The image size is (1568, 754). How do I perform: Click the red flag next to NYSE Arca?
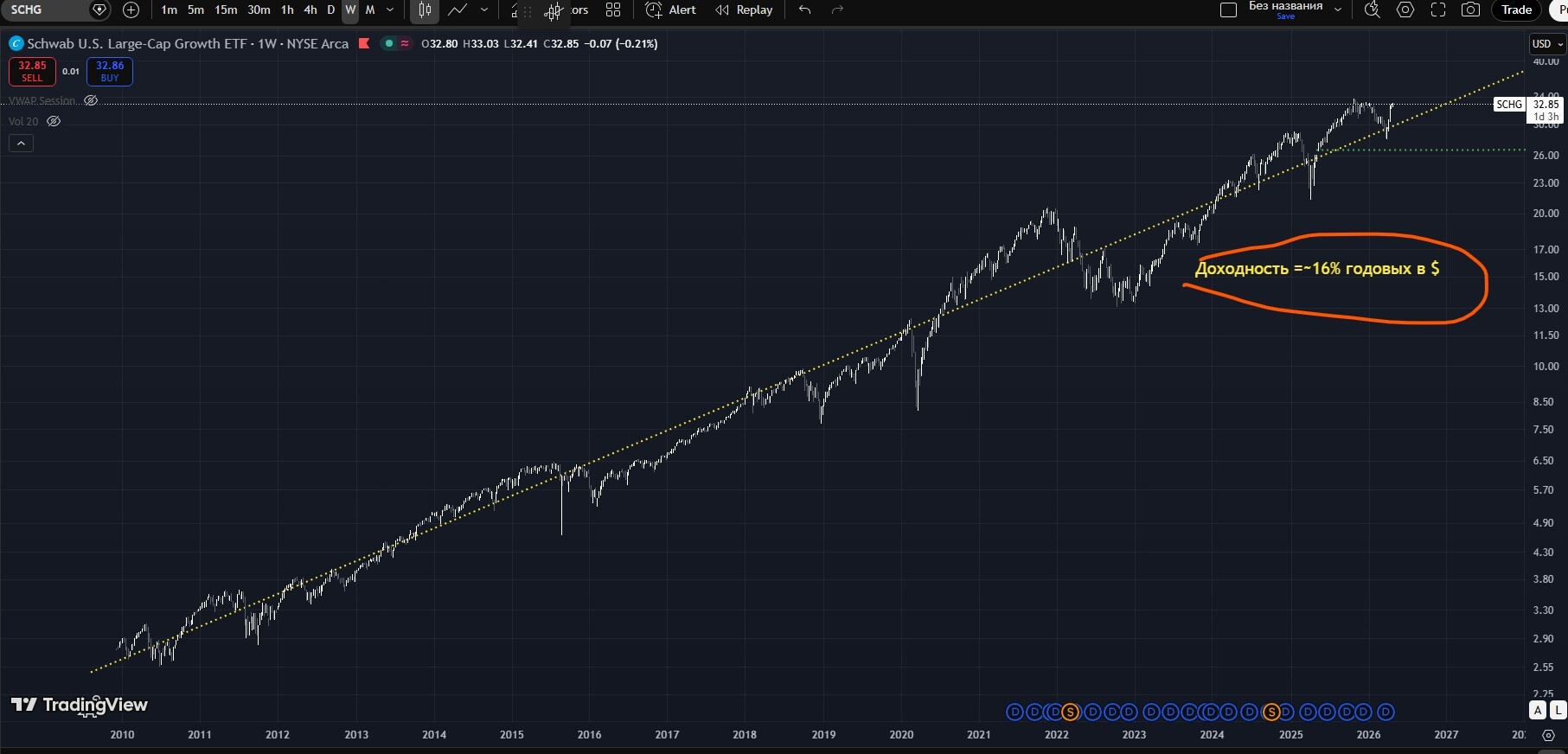tap(364, 43)
